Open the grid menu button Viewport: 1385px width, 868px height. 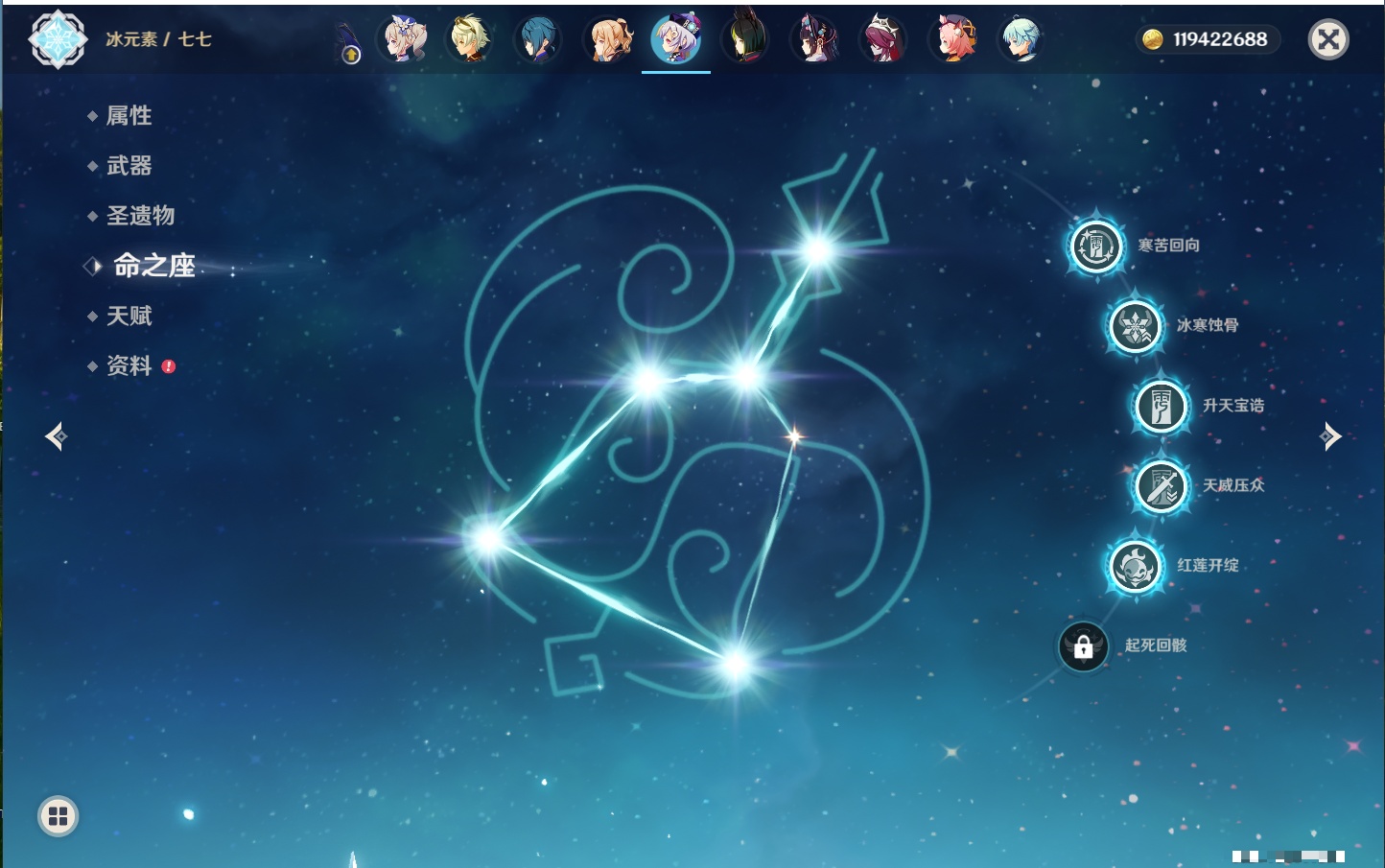click(59, 816)
